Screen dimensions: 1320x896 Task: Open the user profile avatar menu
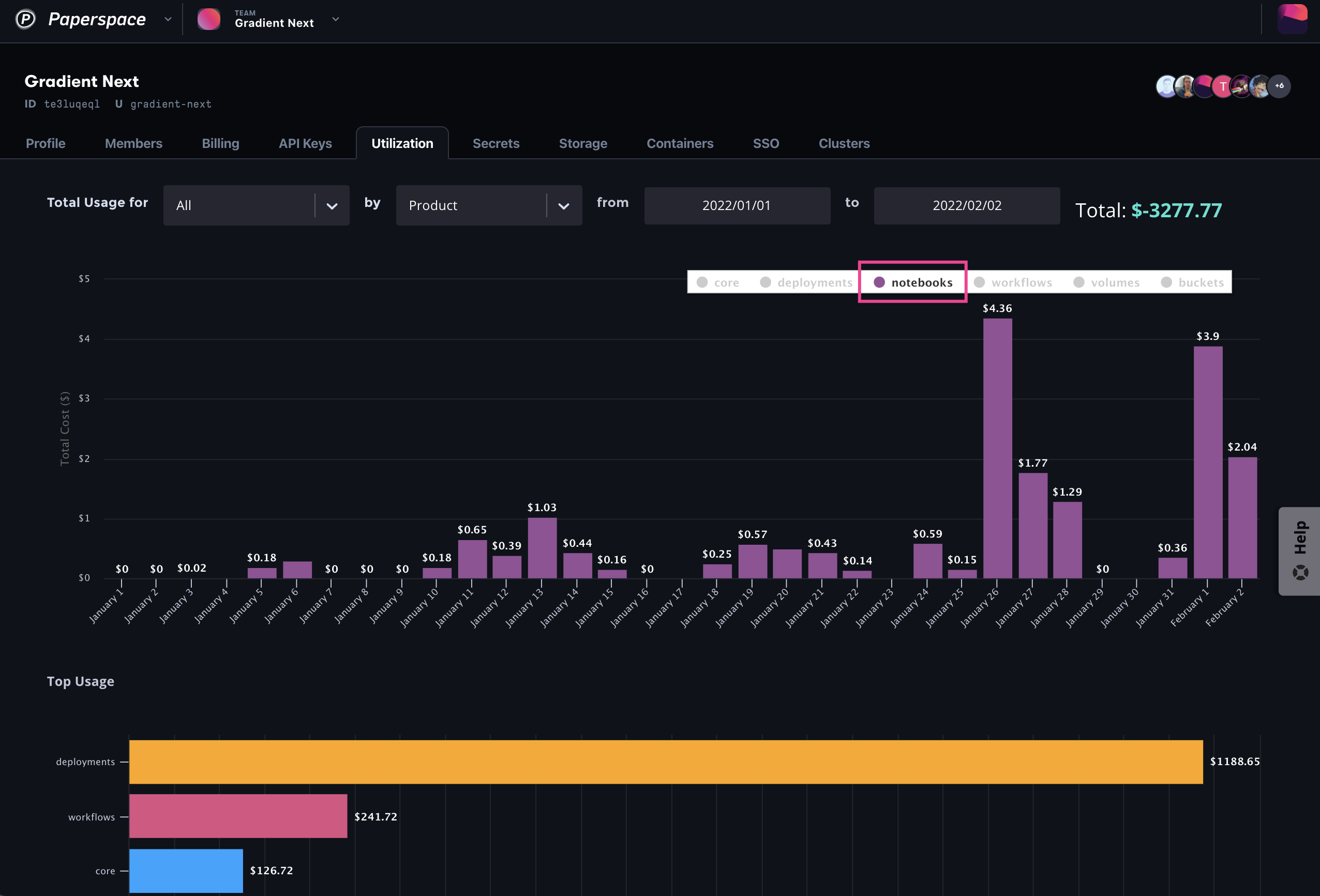pyautogui.click(x=1292, y=19)
